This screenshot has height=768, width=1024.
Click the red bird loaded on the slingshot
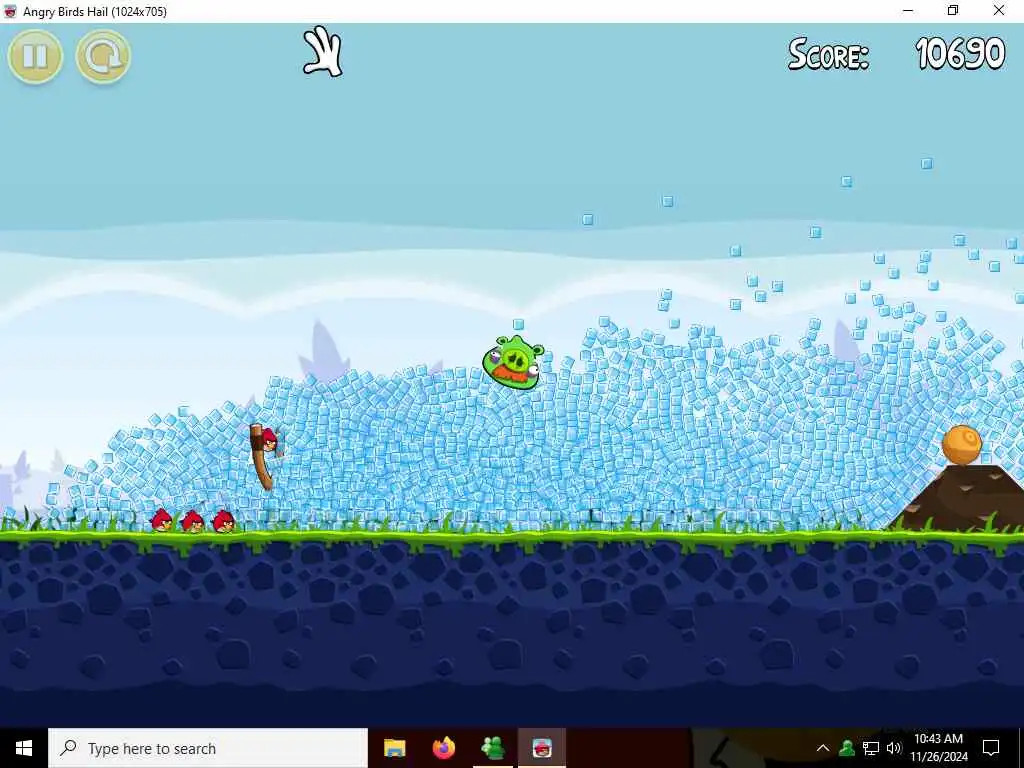(x=269, y=441)
